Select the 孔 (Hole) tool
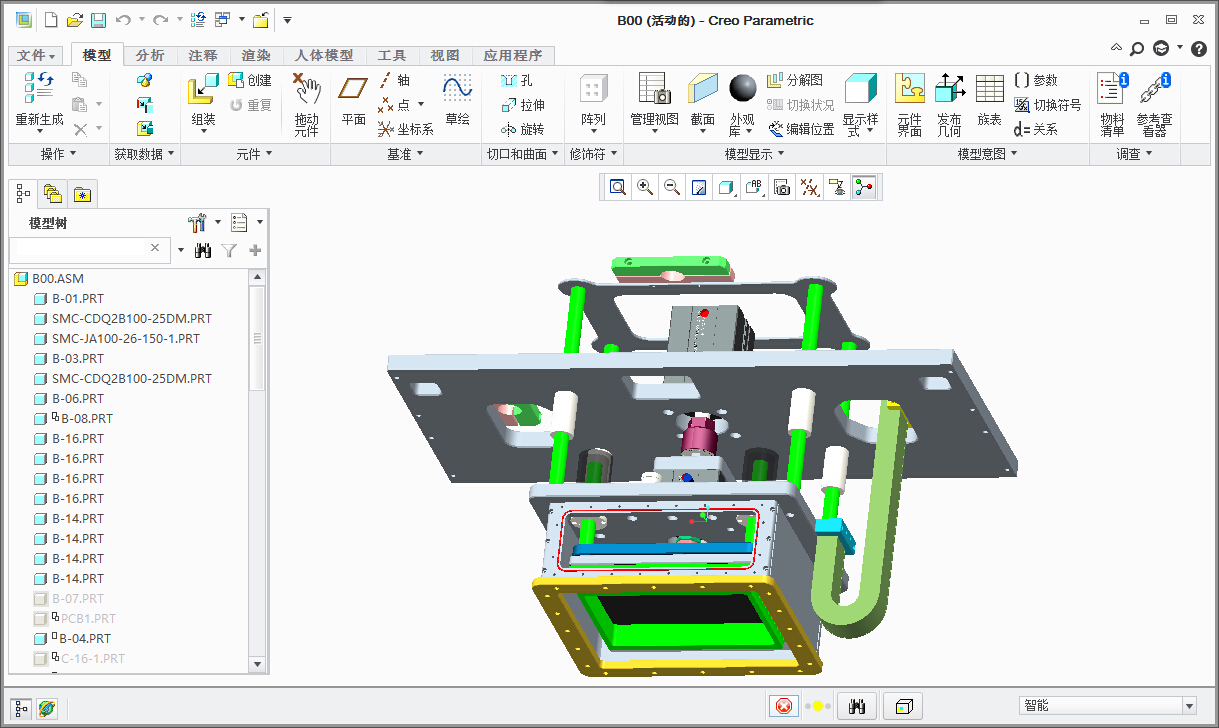The width and height of the screenshot is (1219, 728). pyautogui.click(x=516, y=80)
